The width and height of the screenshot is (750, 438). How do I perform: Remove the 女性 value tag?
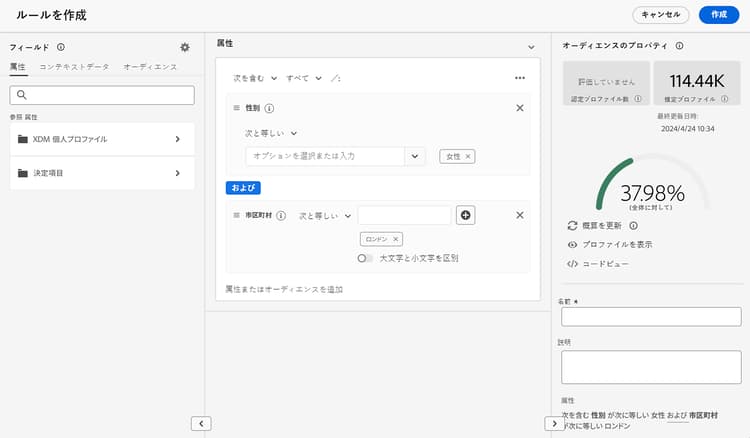[x=468, y=156]
